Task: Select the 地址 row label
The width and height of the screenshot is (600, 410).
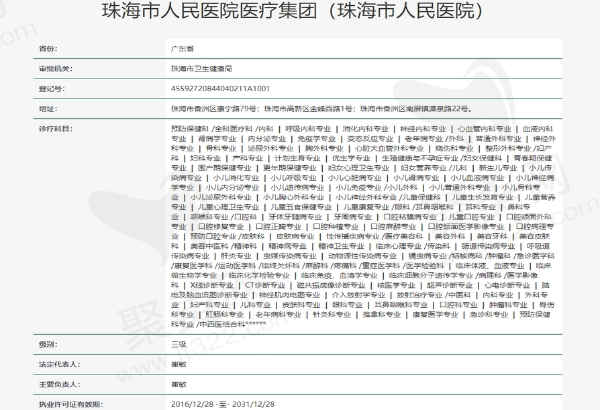Action: point(48,109)
